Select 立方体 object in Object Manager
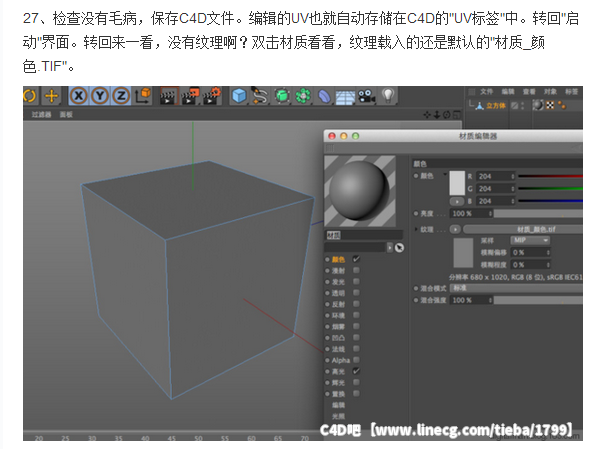This screenshot has width=606, height=449. pos(495,105)
